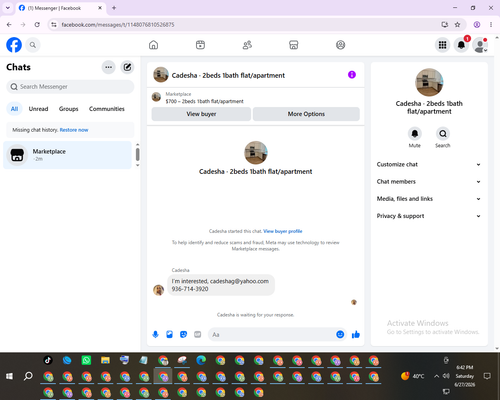View site information icon in address bar
The width and height of the screenshot is (500, 400).
54,25
